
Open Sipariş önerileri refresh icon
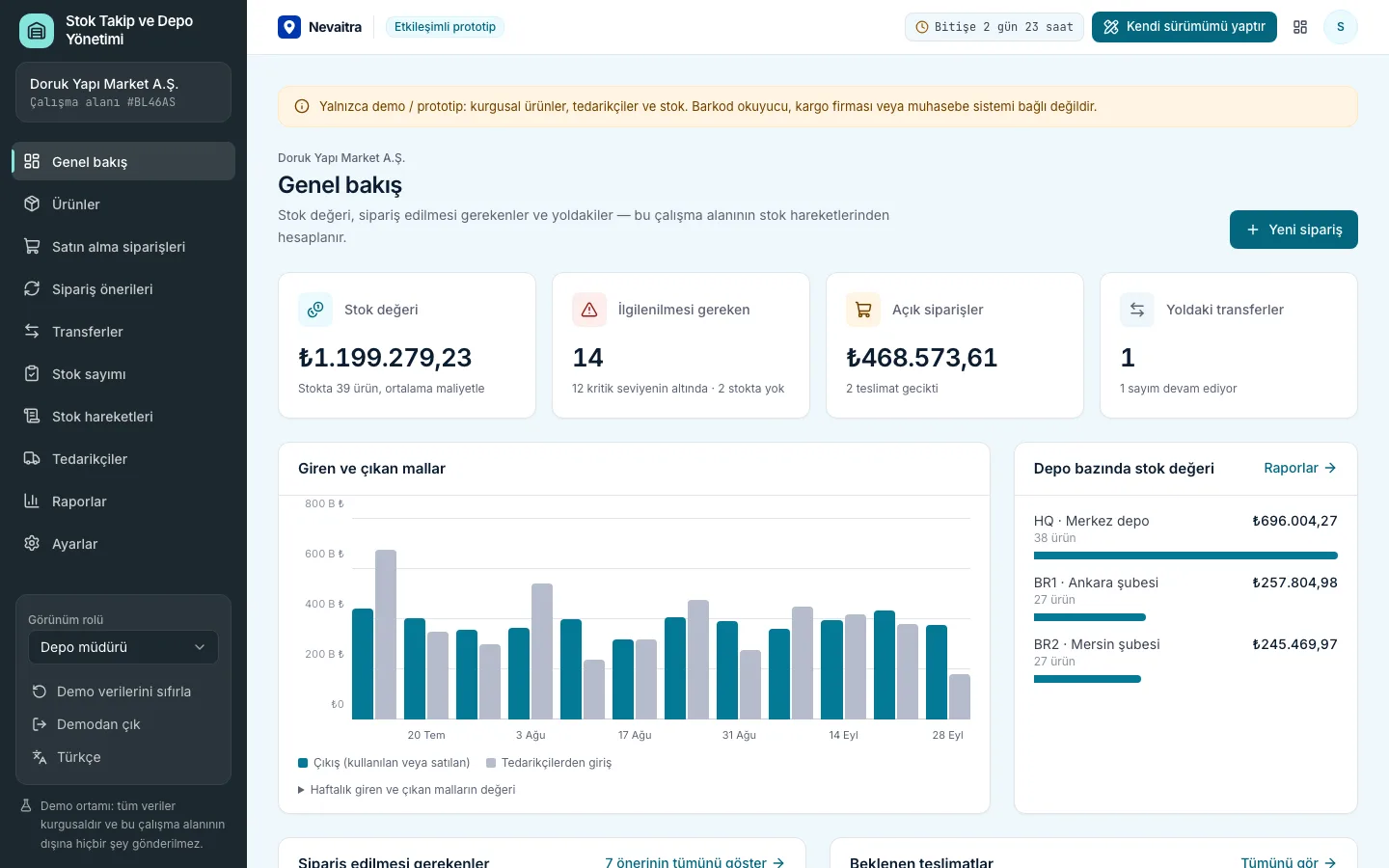click(32, 289)
